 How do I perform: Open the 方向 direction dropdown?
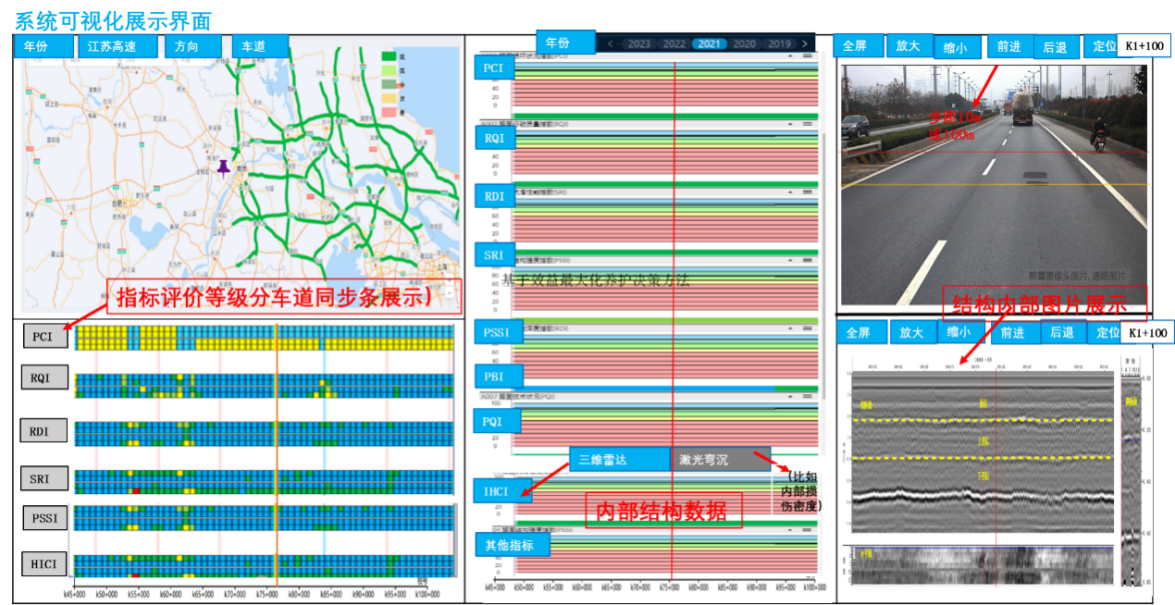[186, 47]
